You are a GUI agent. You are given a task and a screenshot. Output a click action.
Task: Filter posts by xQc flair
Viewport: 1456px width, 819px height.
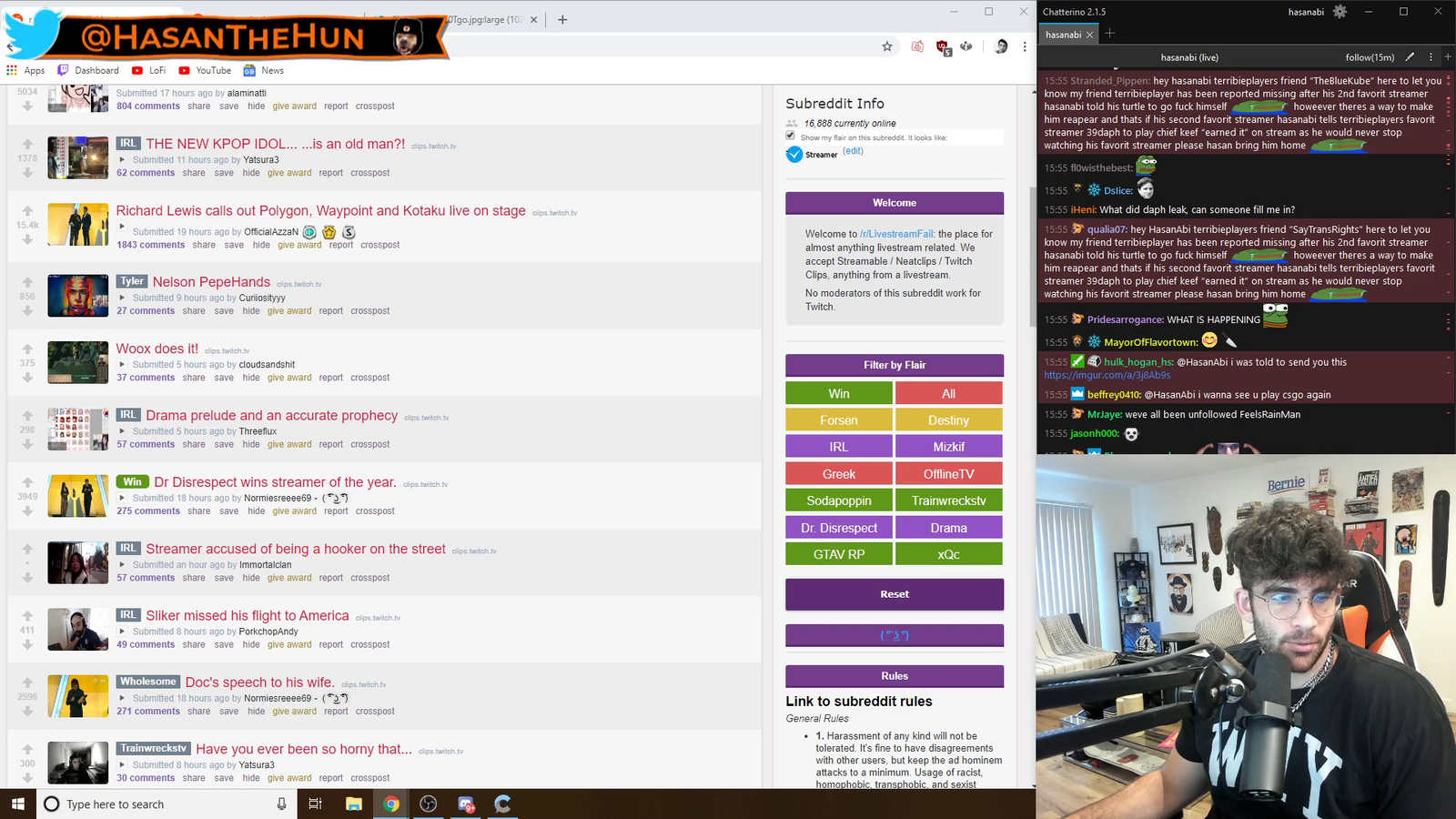tap(948, 554)
